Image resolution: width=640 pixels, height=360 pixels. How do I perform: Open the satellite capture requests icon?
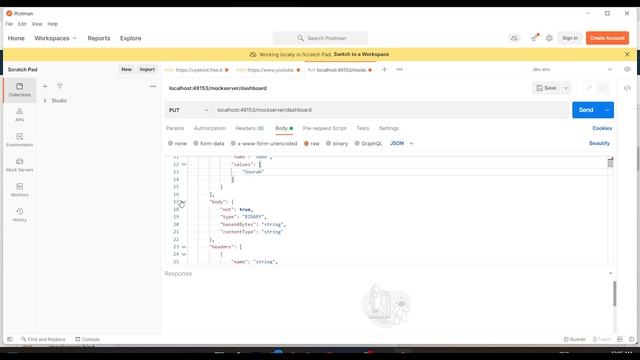click(534, 38)
